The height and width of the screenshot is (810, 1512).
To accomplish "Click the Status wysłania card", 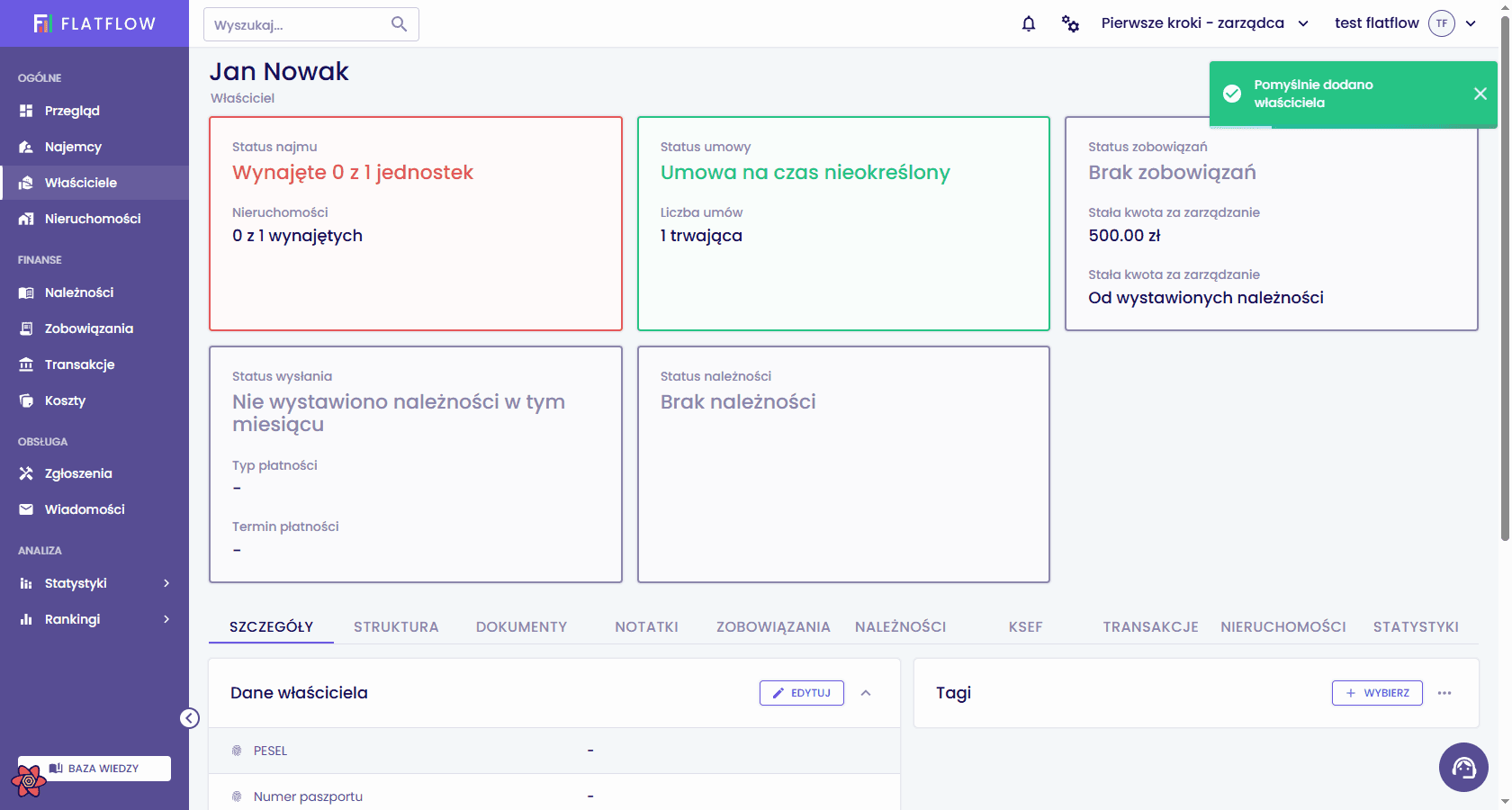I will point(416,464).
